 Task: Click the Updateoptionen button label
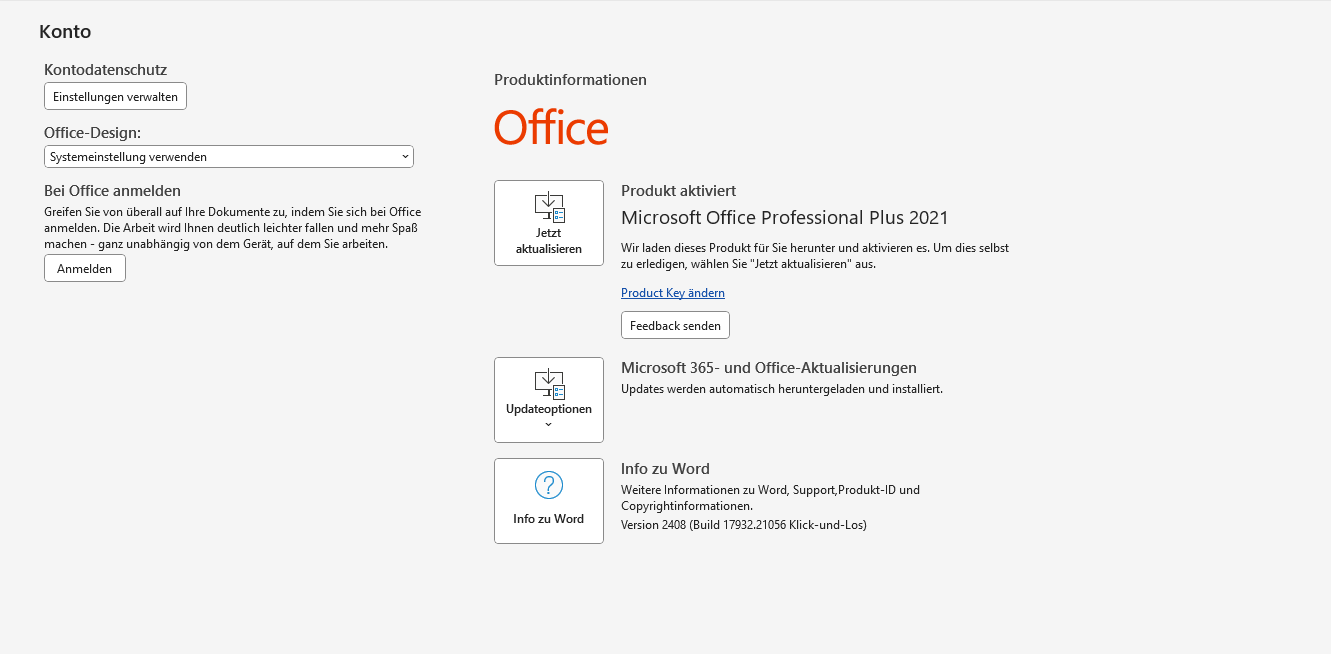[x=549, y=409]
